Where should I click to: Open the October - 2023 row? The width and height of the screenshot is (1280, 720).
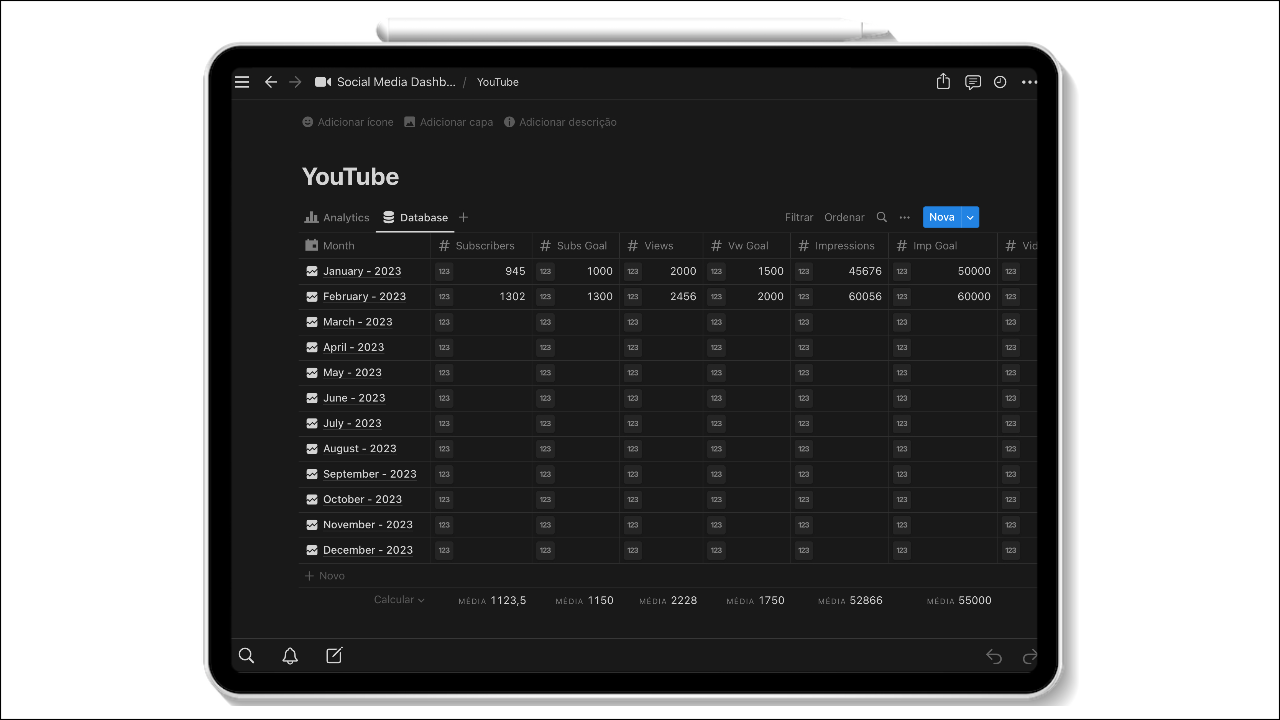(362, 499)
